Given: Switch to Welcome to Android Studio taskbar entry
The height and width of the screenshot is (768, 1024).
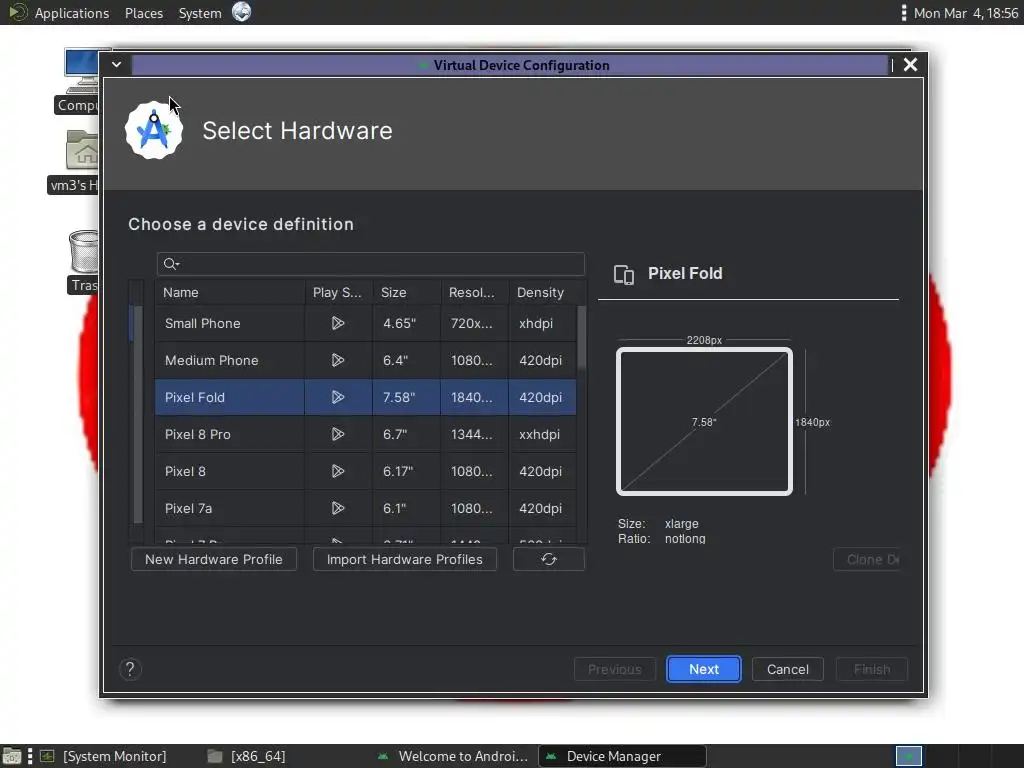Looking at the screenshot, I should (x=453, y=756).
